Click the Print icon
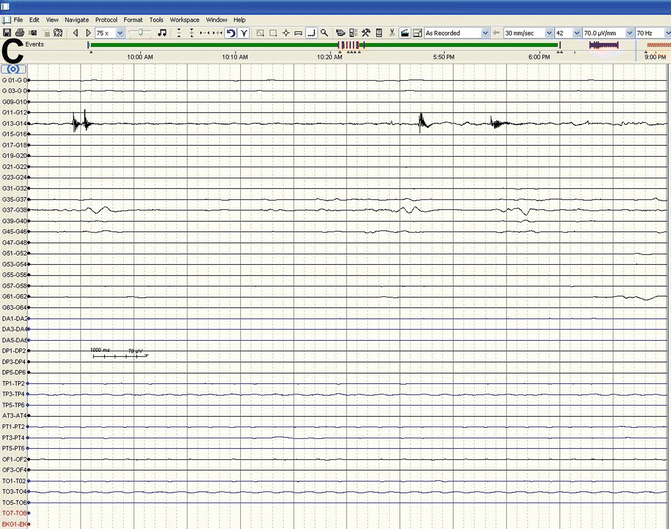 click(19, 33)
